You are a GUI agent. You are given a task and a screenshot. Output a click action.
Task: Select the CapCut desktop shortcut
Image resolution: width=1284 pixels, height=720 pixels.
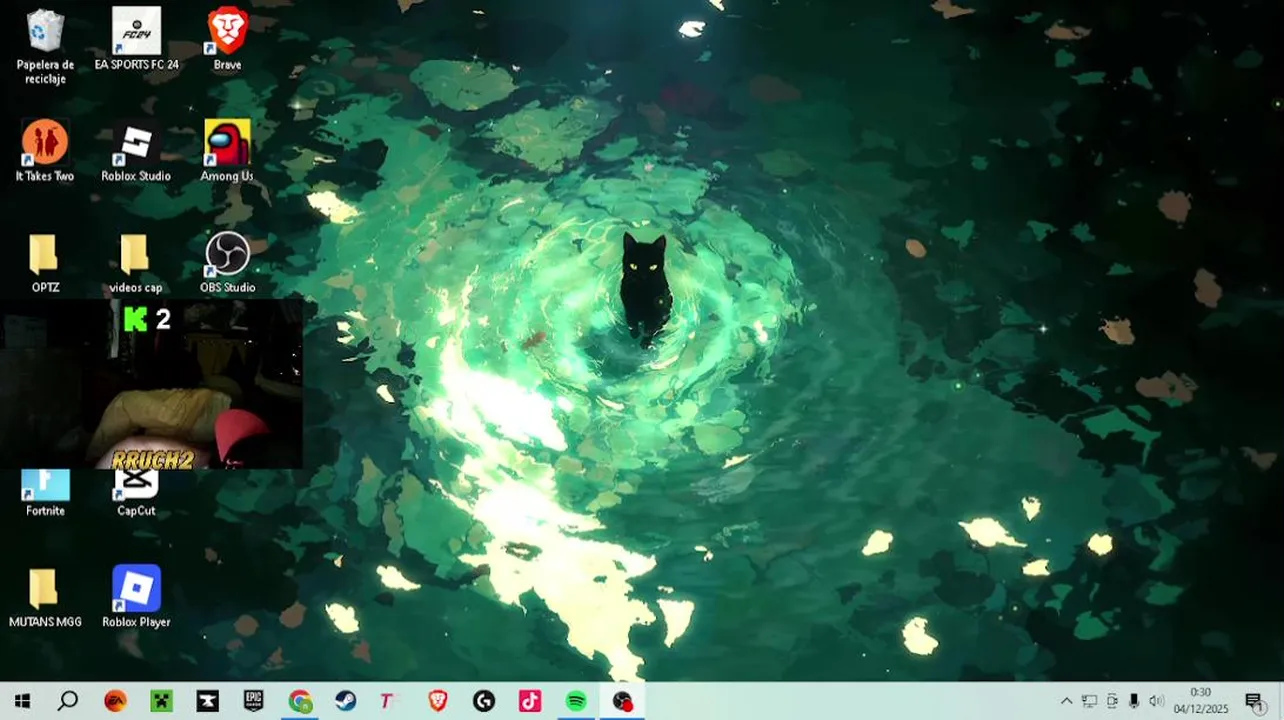point(136,493)
